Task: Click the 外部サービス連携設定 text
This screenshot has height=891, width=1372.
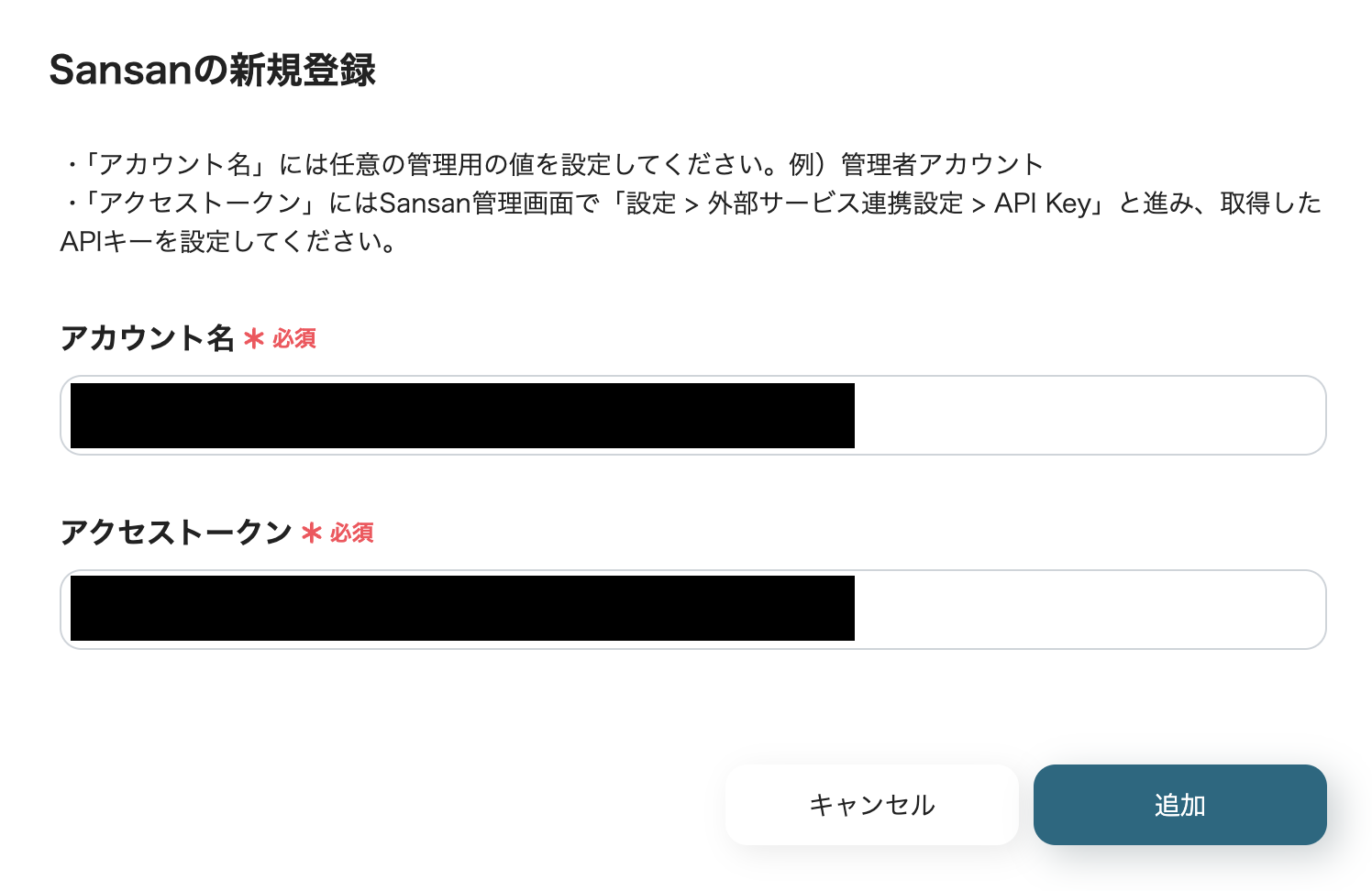Action: (x=835, y=203)
